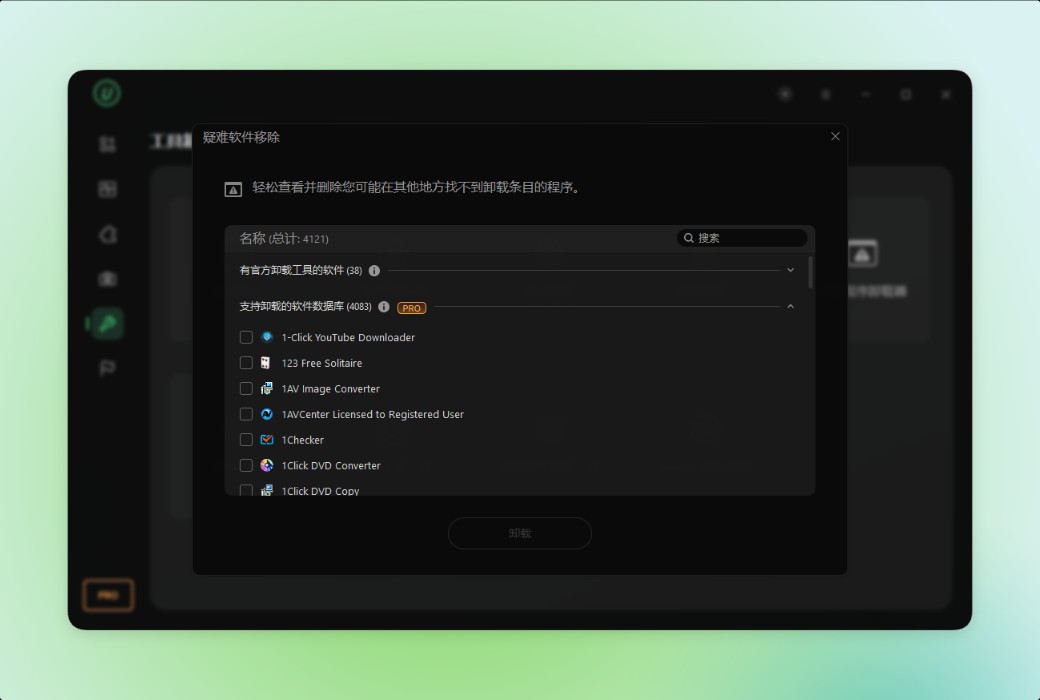Select the 1AVCenter Licensed to Registered User entry
This screenshot has height=700, width=1040.
point(373,414)
